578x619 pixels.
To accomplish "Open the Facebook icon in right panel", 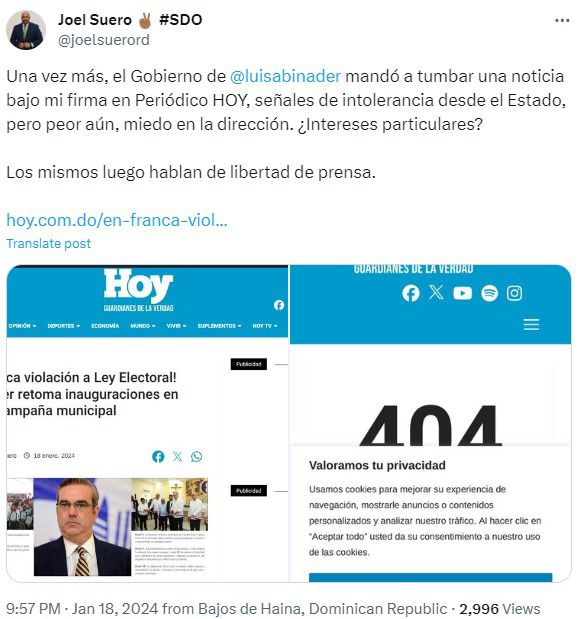I will [411, 293].
